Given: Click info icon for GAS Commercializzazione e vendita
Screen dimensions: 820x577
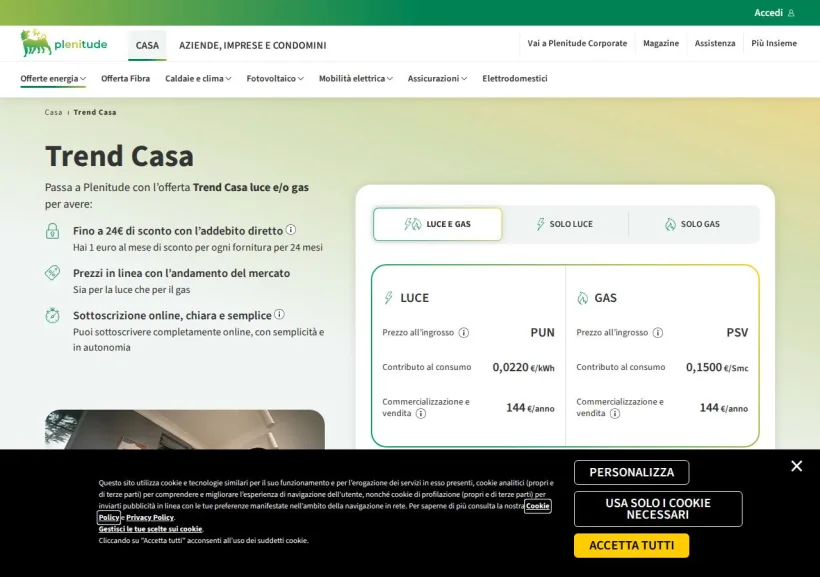Looking at the screenshot, I should [x=615, y=414].
